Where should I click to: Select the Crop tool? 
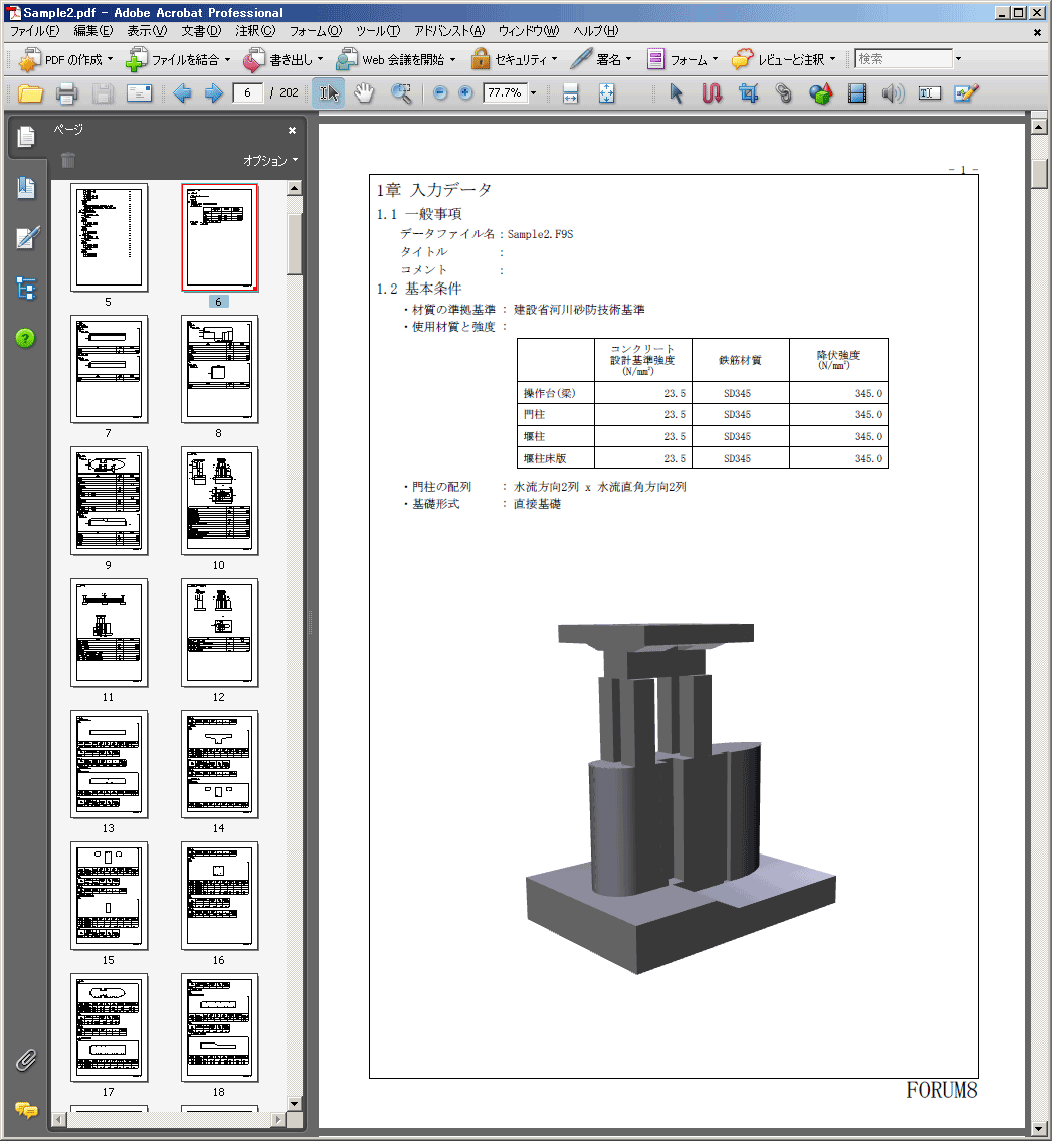tap(748, 94)
